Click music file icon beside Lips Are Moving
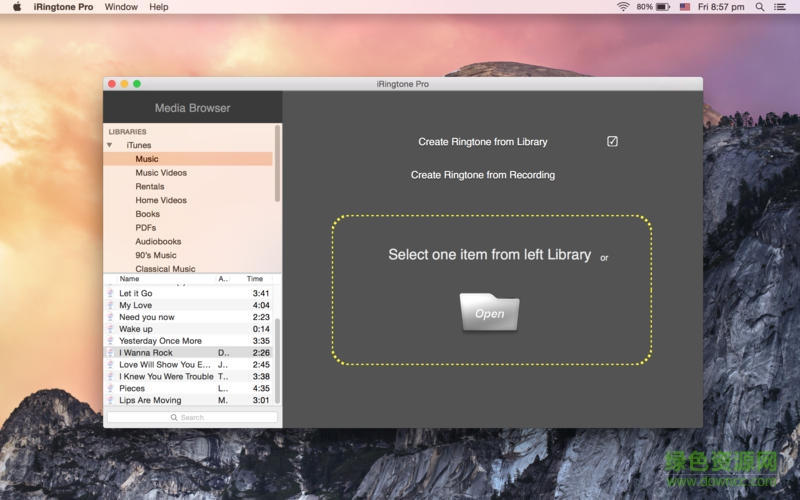The height and width of the screenshot is (500, 800). 110,401
